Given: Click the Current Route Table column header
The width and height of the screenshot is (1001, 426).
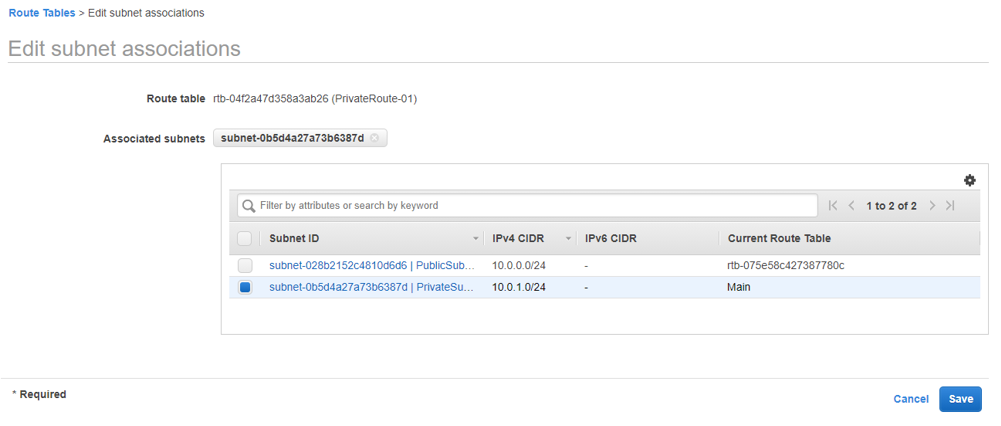Looking at the screenshot, I should pyautogui.click(x=779, y=239).
